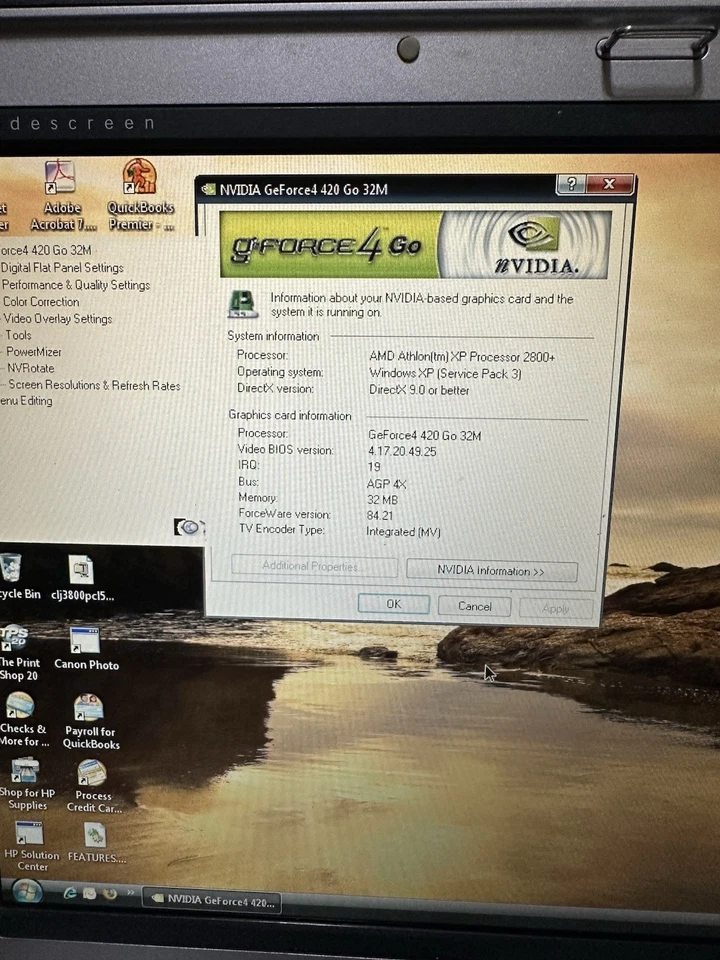Open Canon Photo shortcut

[86, 649]
